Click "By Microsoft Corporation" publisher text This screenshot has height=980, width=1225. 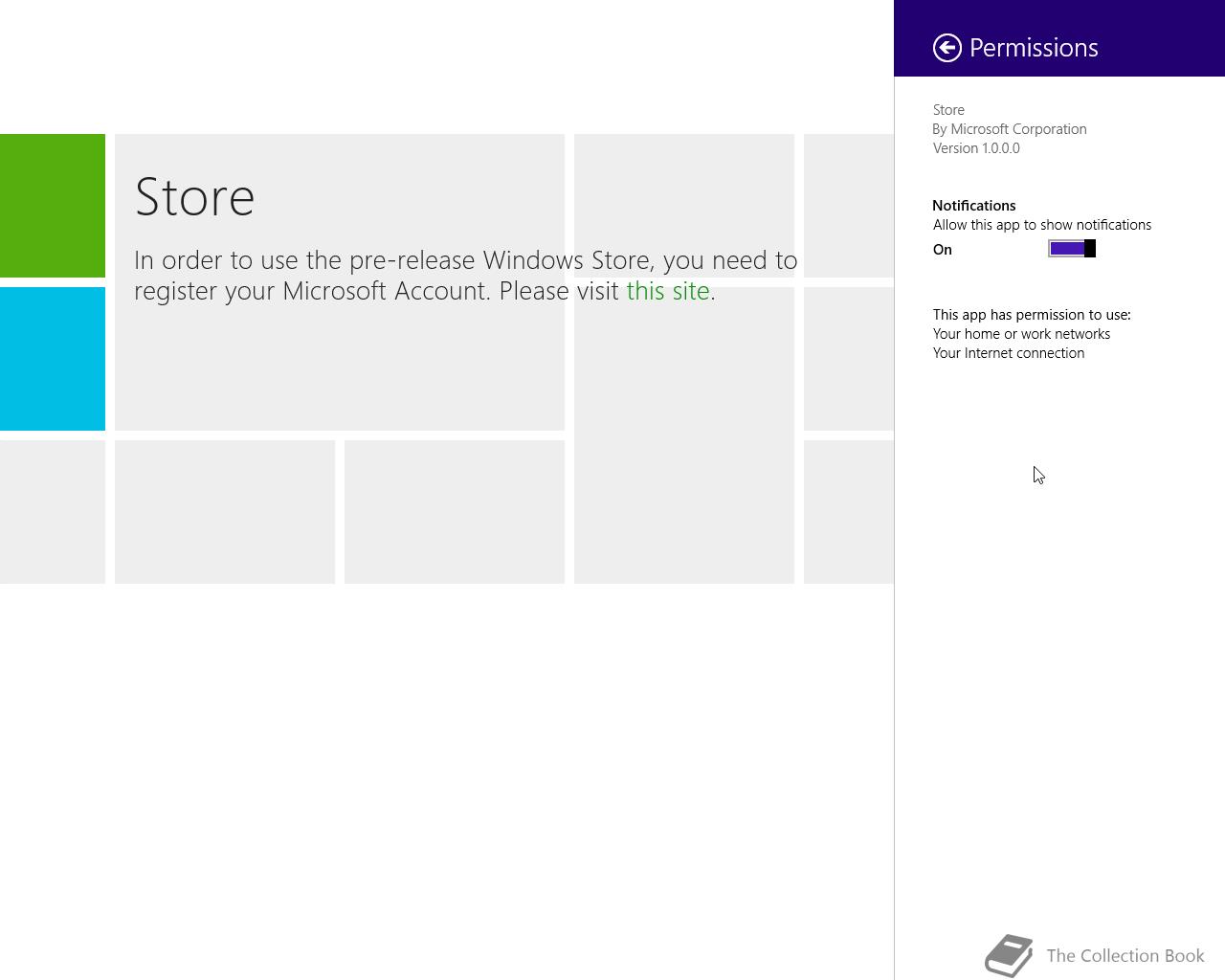pos(1010,129)
